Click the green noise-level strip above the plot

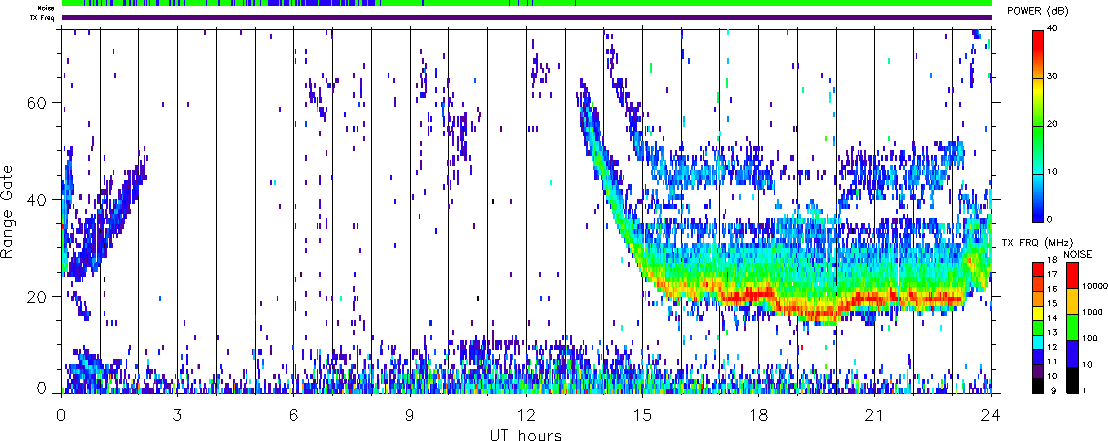tap(527, 4)
